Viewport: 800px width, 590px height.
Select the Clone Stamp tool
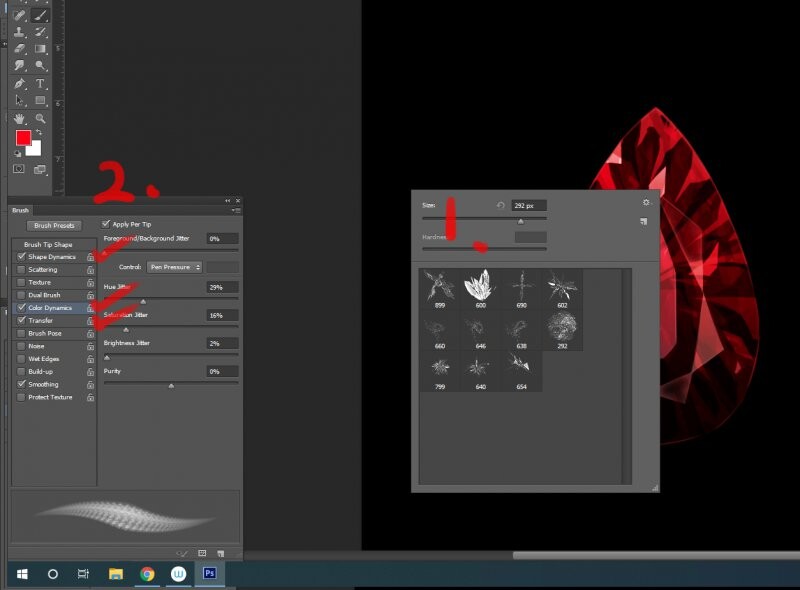20,32
